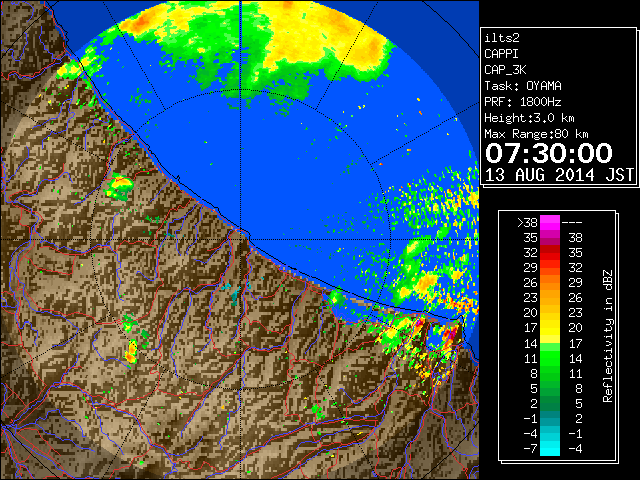This screenshot has width=640, height=480.
Task: Click the 'Reflectivity in dBZ' legend title
Action: tap(608, 336)
